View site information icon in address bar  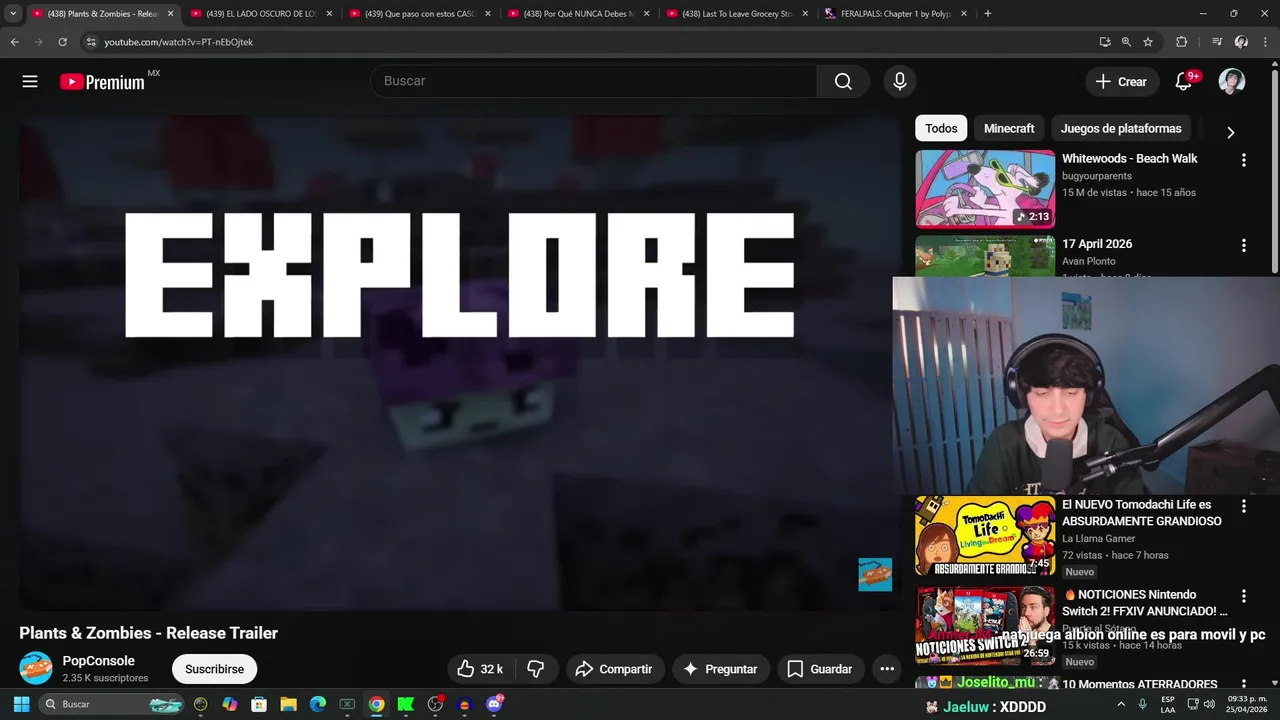pos(90,42)
